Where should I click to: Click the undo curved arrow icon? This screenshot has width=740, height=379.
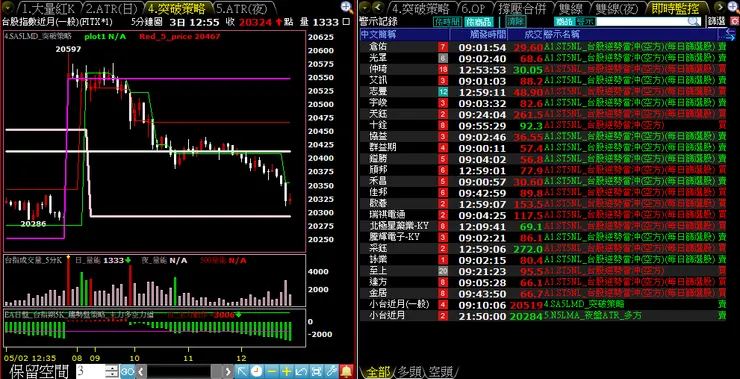pos(301,371)
